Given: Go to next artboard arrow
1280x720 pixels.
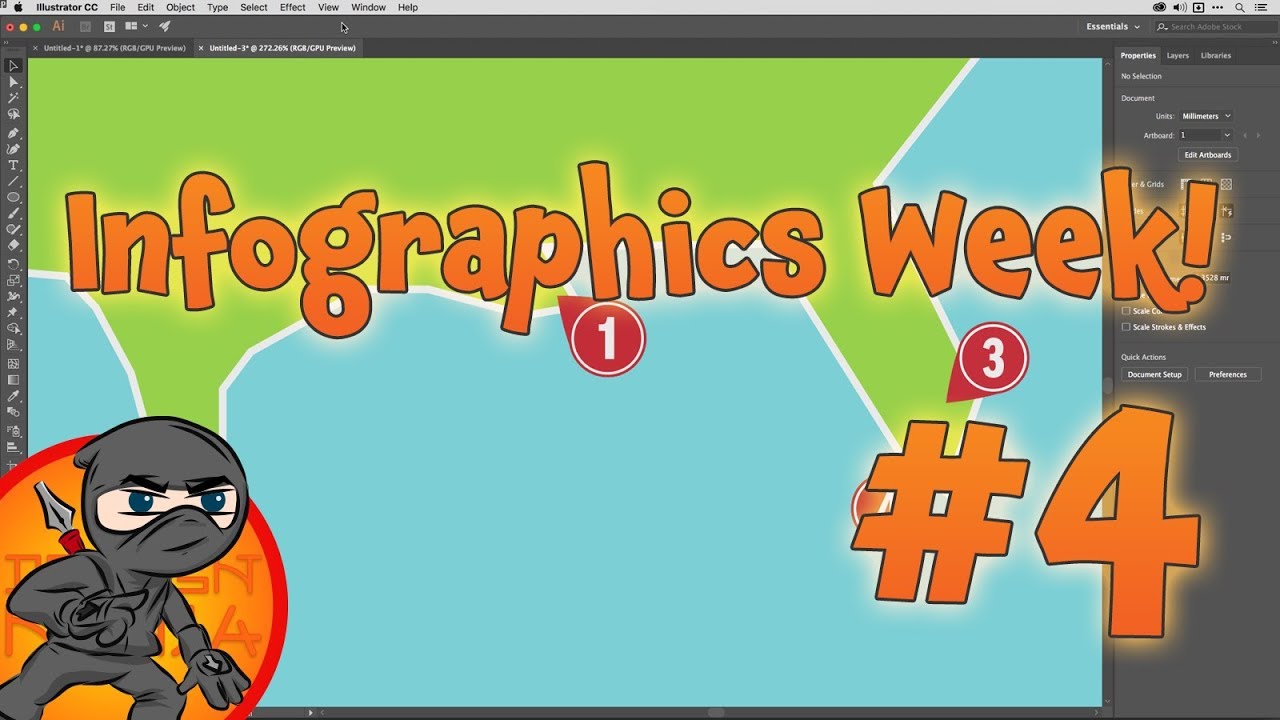Looking at the screenshot, I should click(1258, 135).
